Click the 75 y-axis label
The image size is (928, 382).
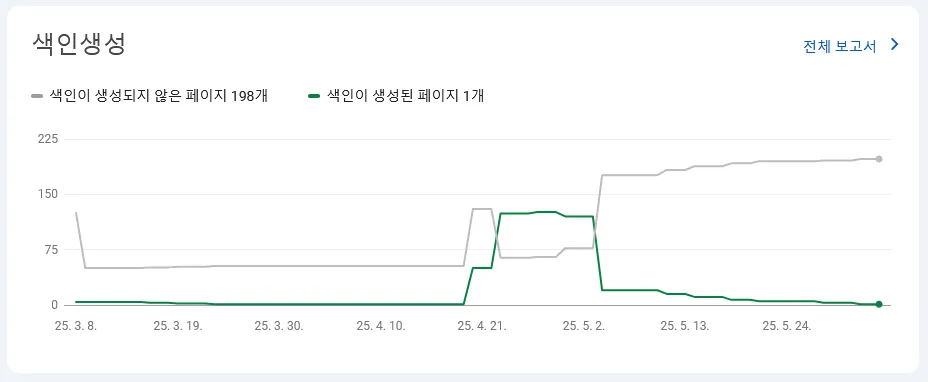tap(50, 249)
